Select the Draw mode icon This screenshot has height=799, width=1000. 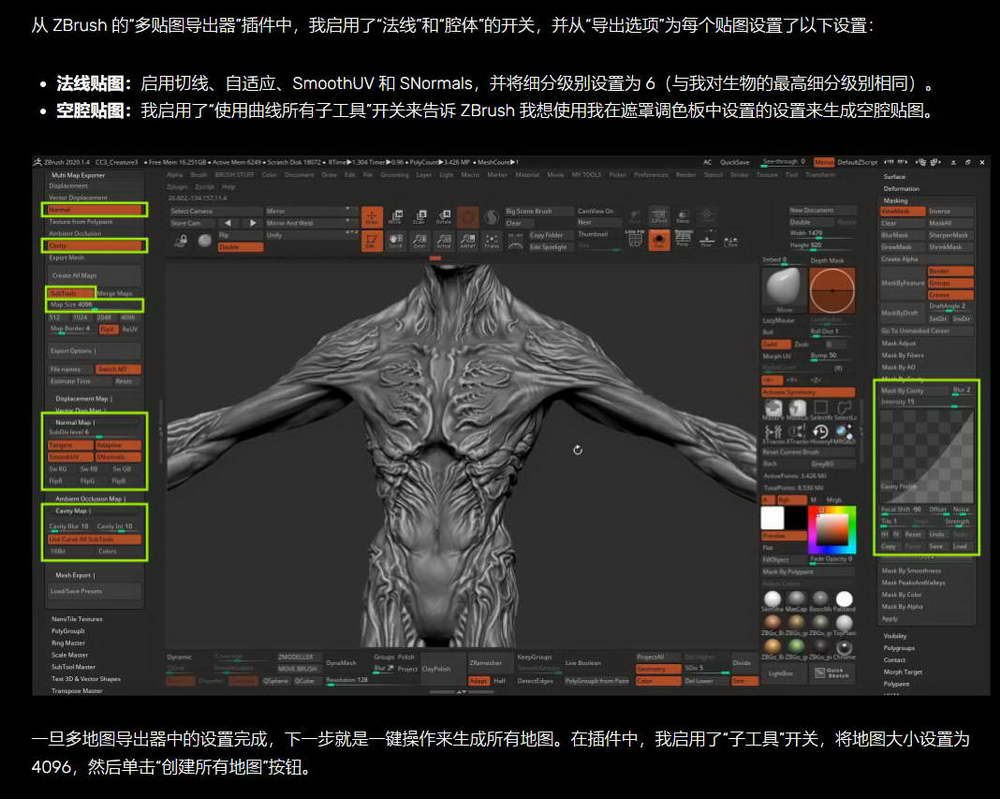(372, 217)
